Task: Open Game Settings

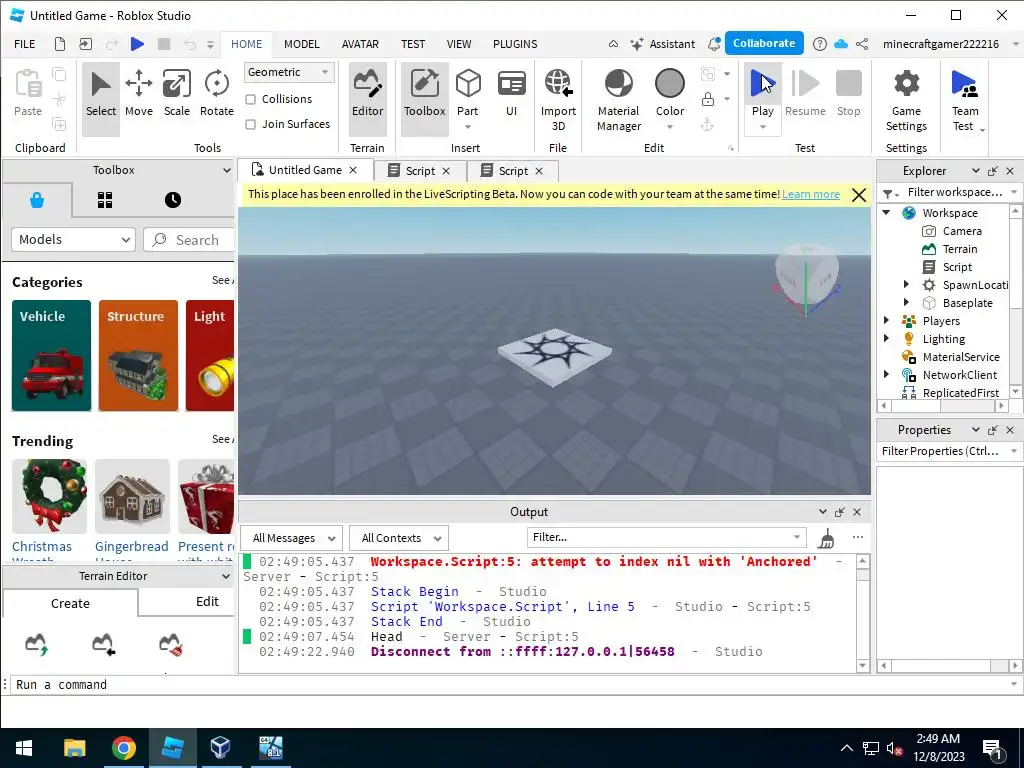Action: point(906,100)
